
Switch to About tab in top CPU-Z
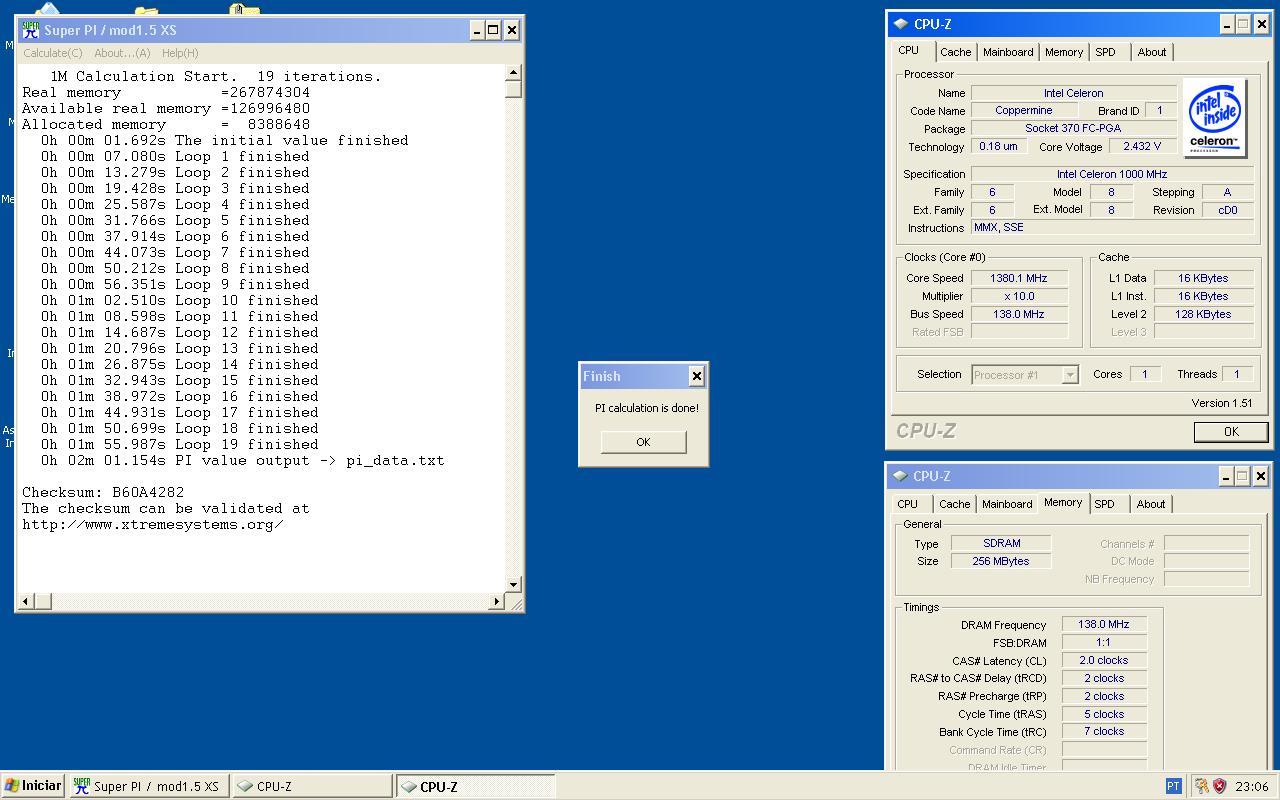(x=1152, y=52)
